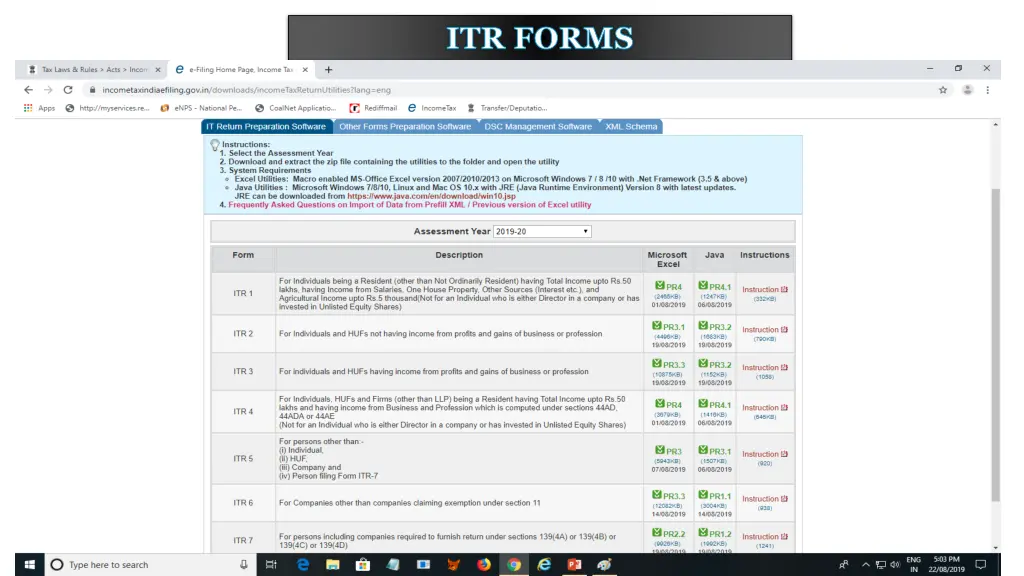Open the Java download link for JRE
This screenshot has height=576, width=1024.
[431, 196]
